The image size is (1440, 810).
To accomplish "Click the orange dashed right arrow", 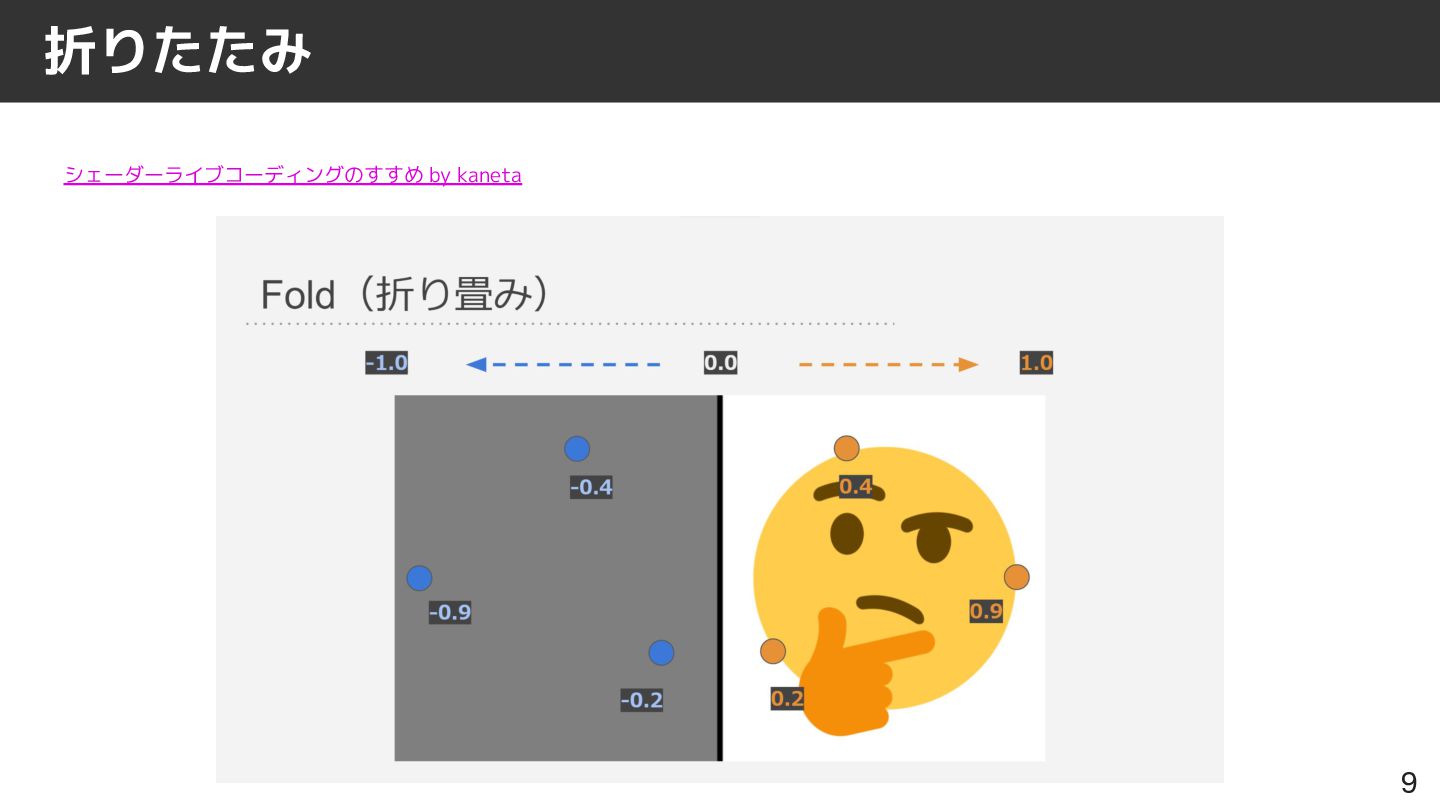I will [x=888, y=364].
